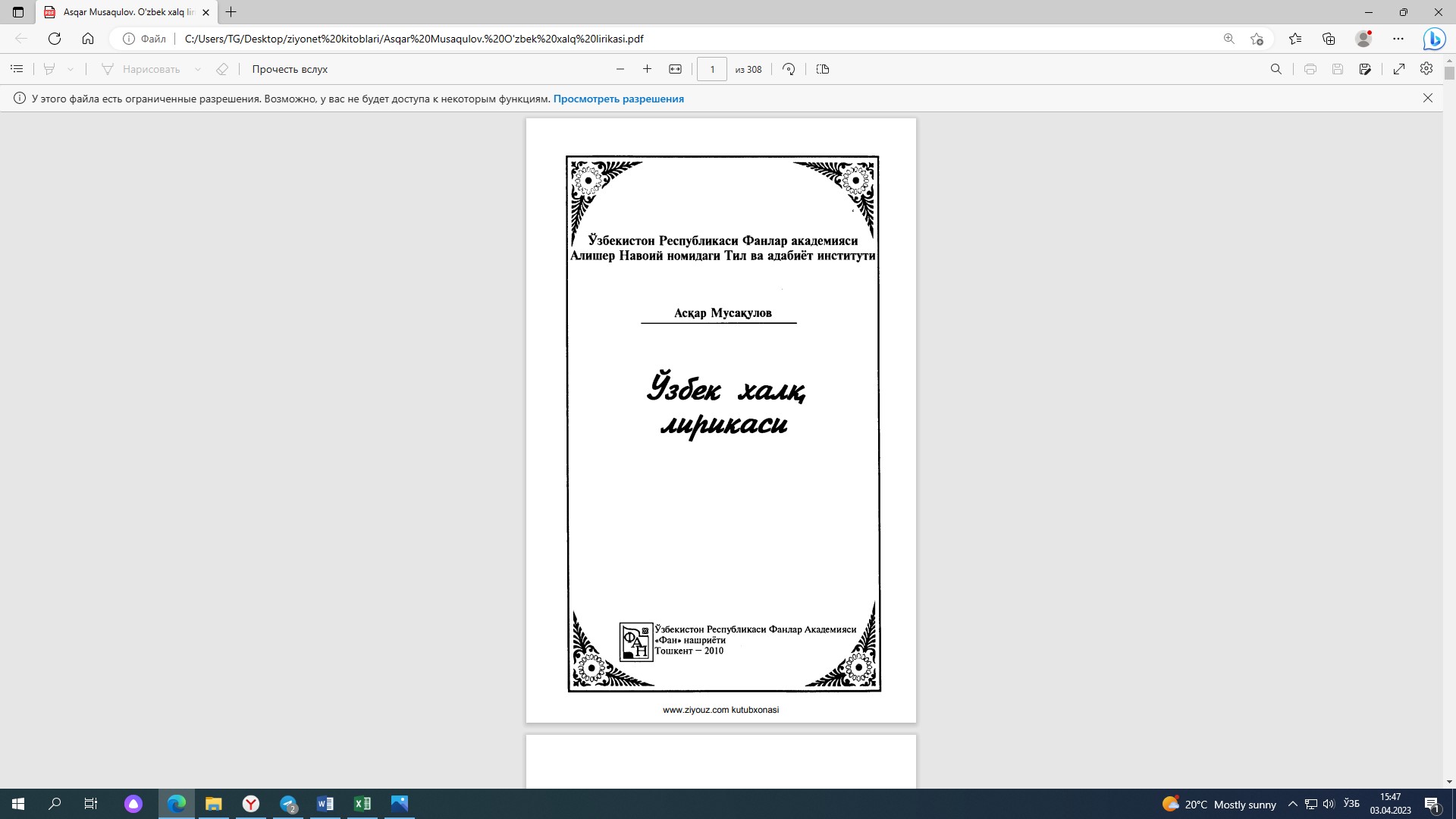Open Word from the taskbar
This screenshot has height=819, width=1456.
click(325, 804)
